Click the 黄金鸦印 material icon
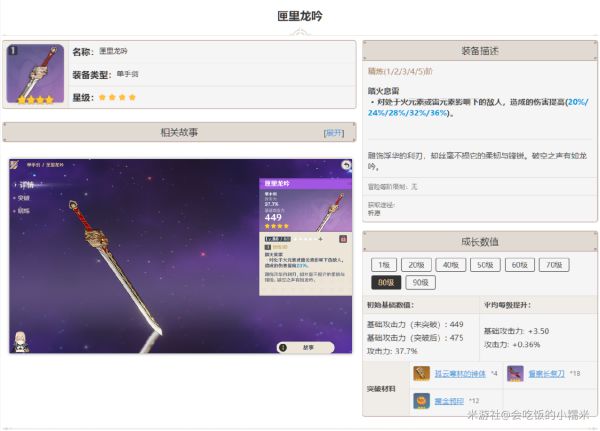600x431 pixels. [x=421, y=401]
